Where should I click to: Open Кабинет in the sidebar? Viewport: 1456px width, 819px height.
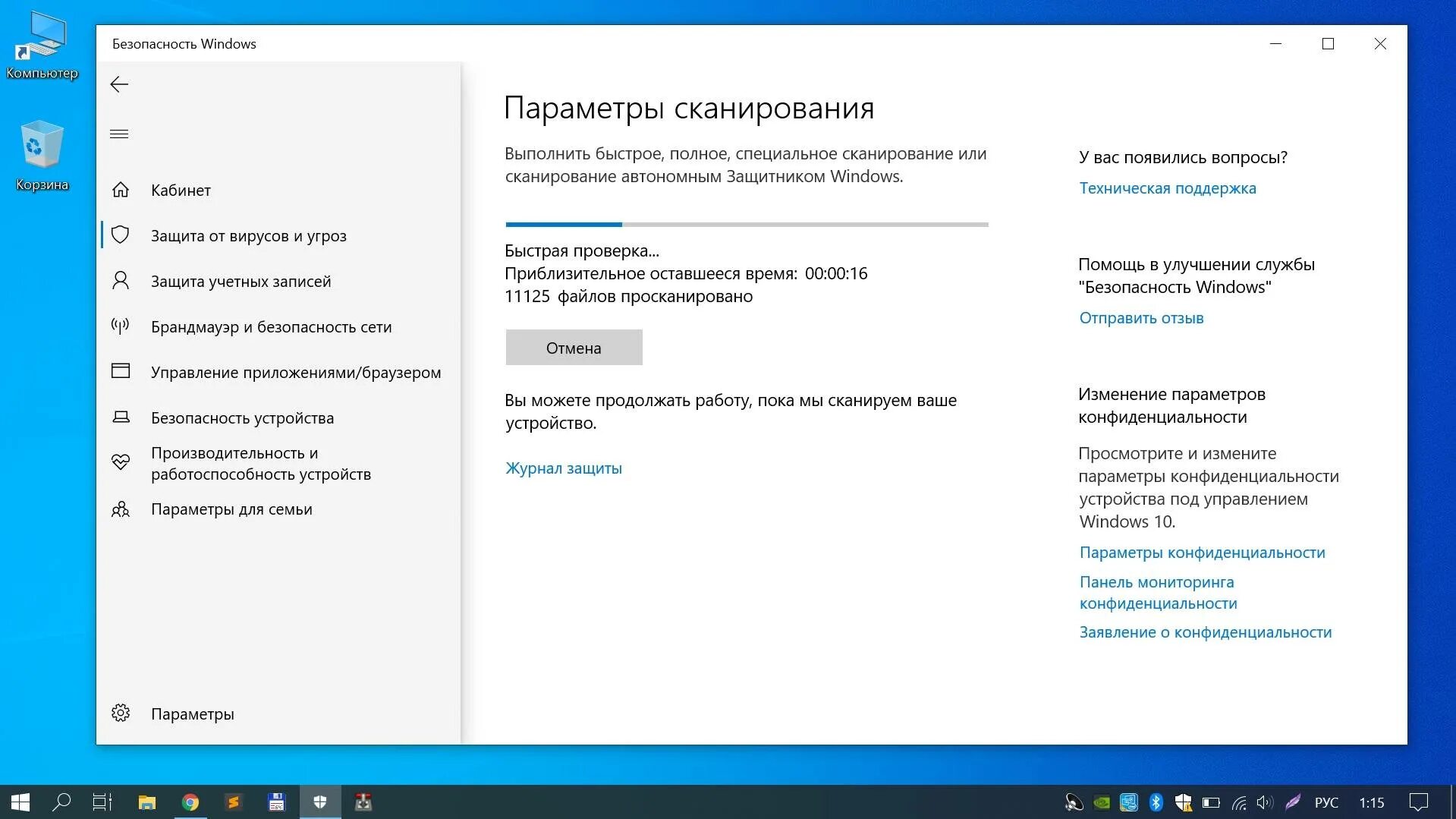coord(279,191)
